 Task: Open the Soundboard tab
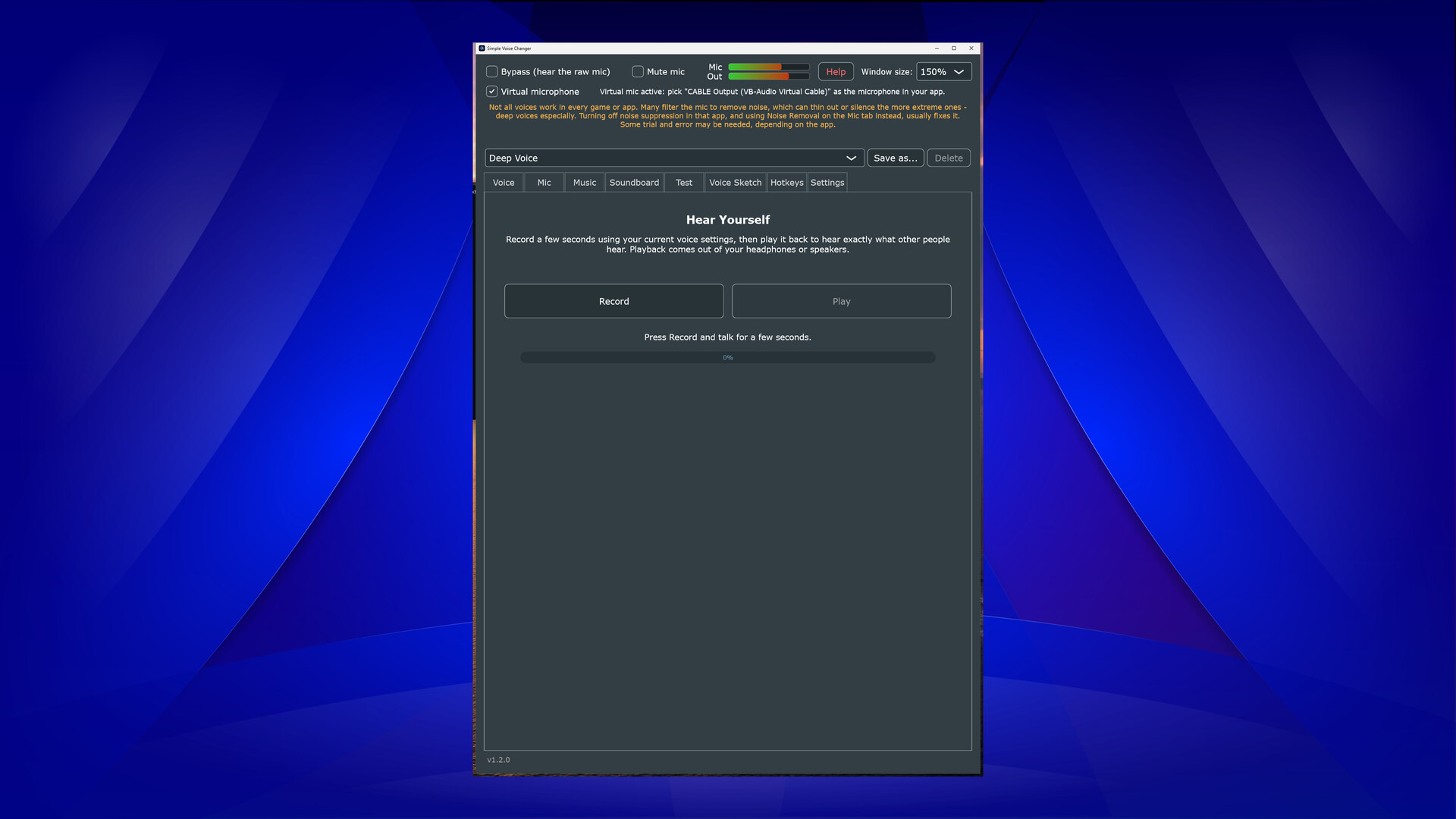(634, 183)
